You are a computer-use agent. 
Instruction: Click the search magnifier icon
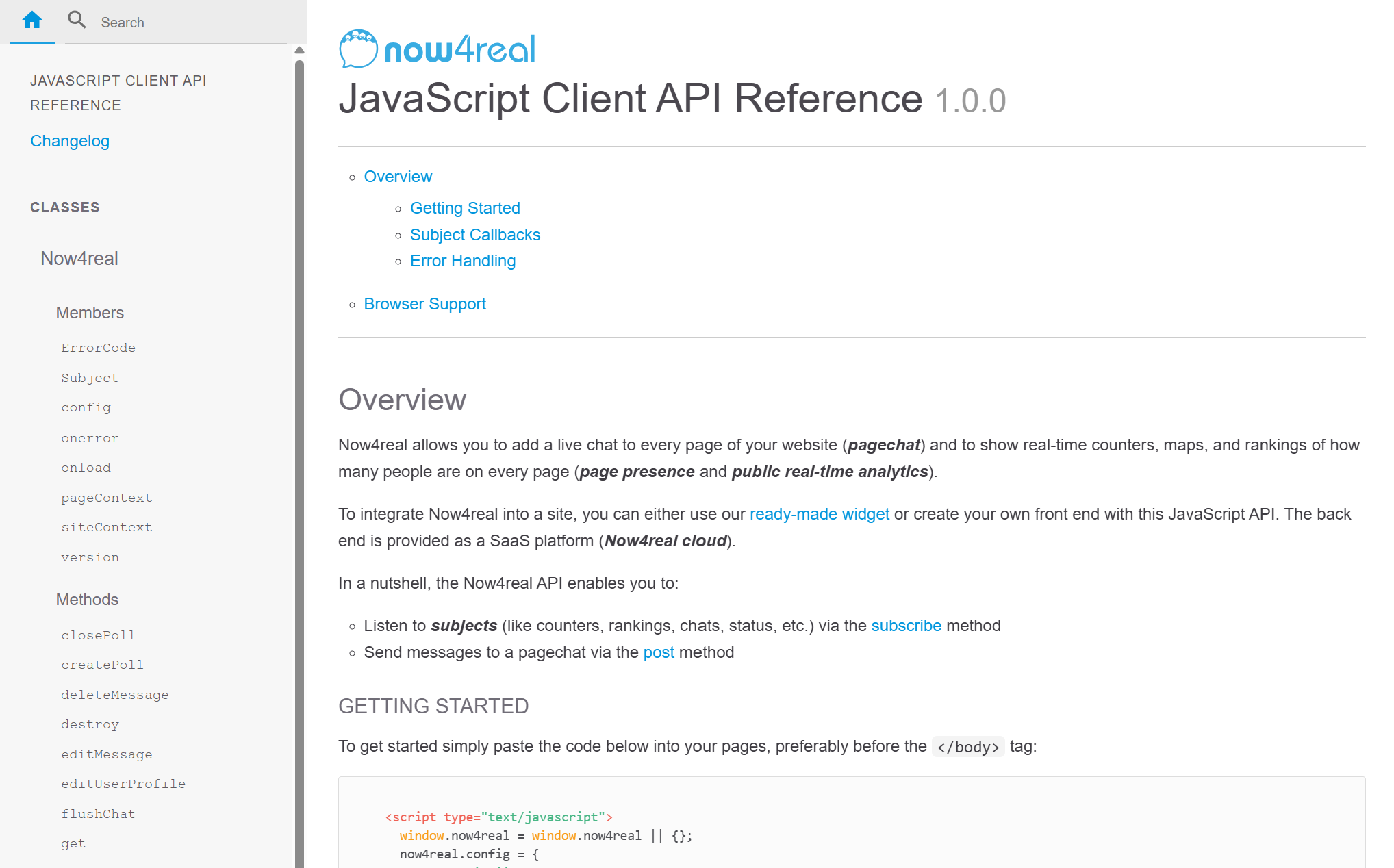77,20
